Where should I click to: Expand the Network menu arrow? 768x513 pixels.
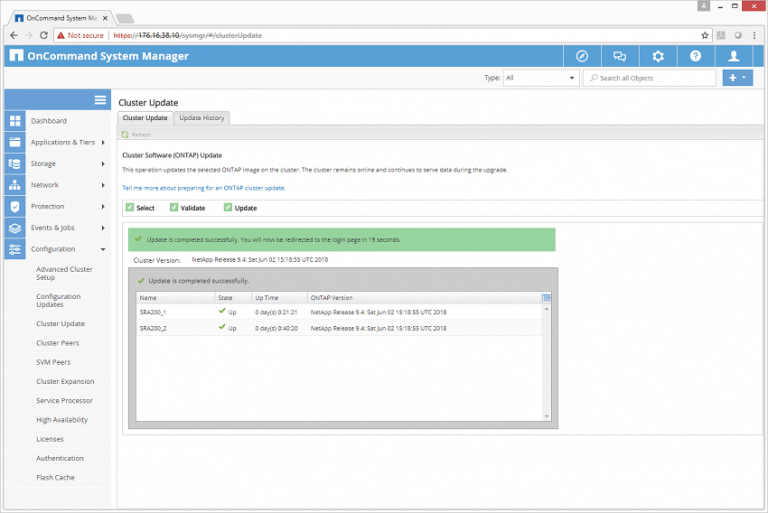(x=103, y=185)
